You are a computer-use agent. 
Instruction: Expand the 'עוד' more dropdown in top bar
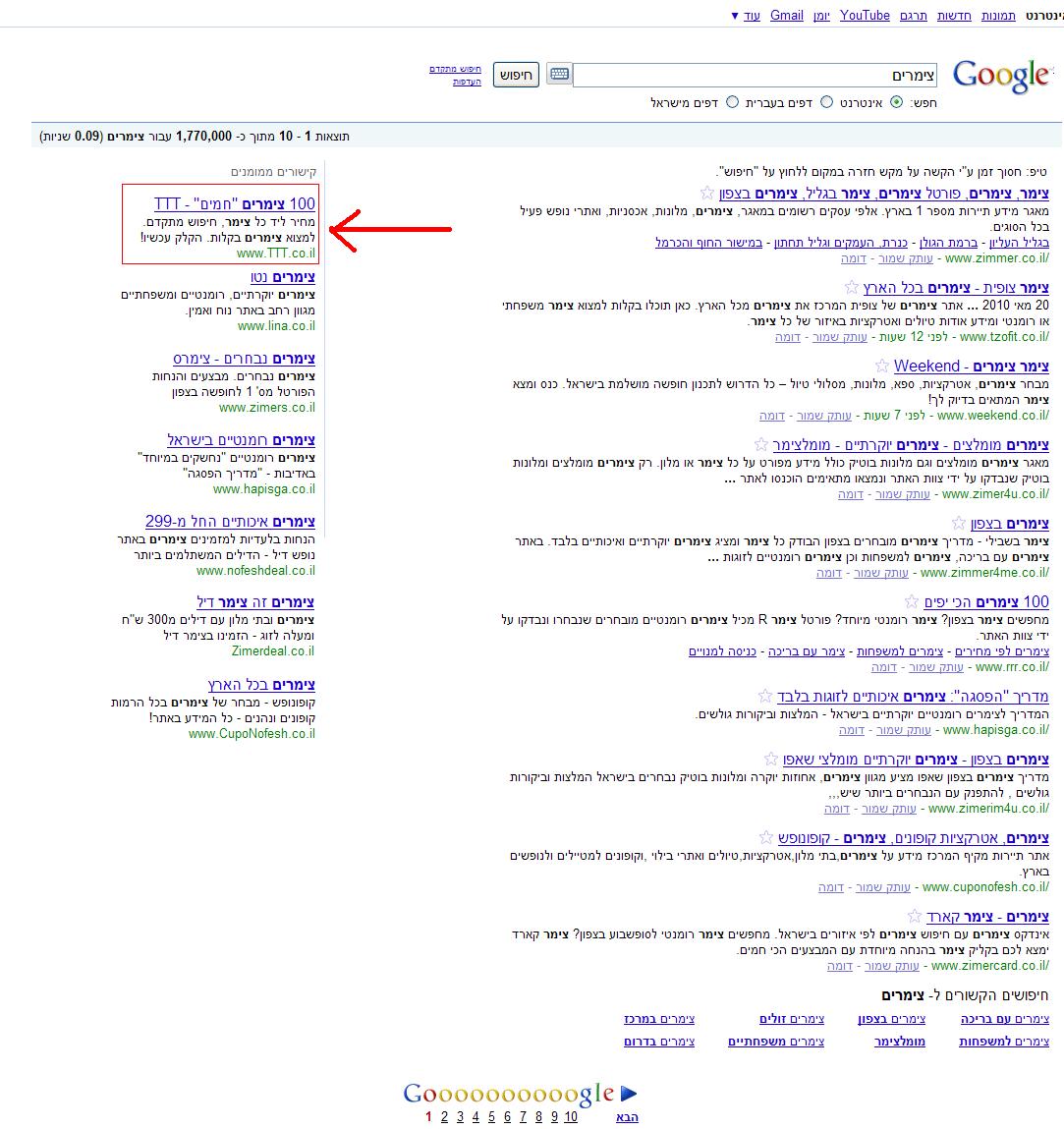(x=747, y=15)
